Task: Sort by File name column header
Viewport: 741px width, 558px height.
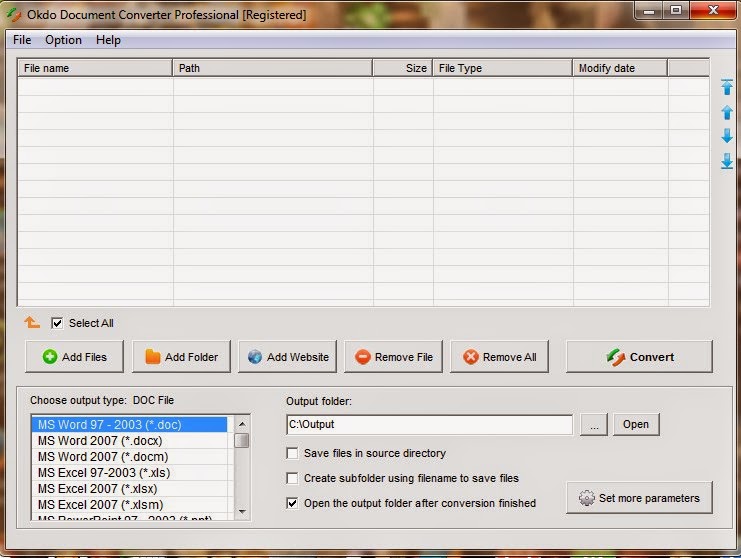Action: [95, 68]
